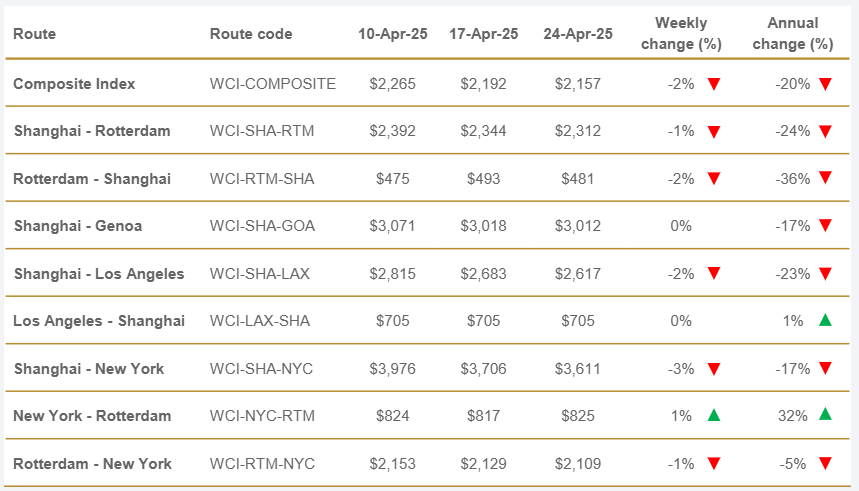Click the Rotterdam - New York route name
This screenshot has height=491, width=859.
93,463
